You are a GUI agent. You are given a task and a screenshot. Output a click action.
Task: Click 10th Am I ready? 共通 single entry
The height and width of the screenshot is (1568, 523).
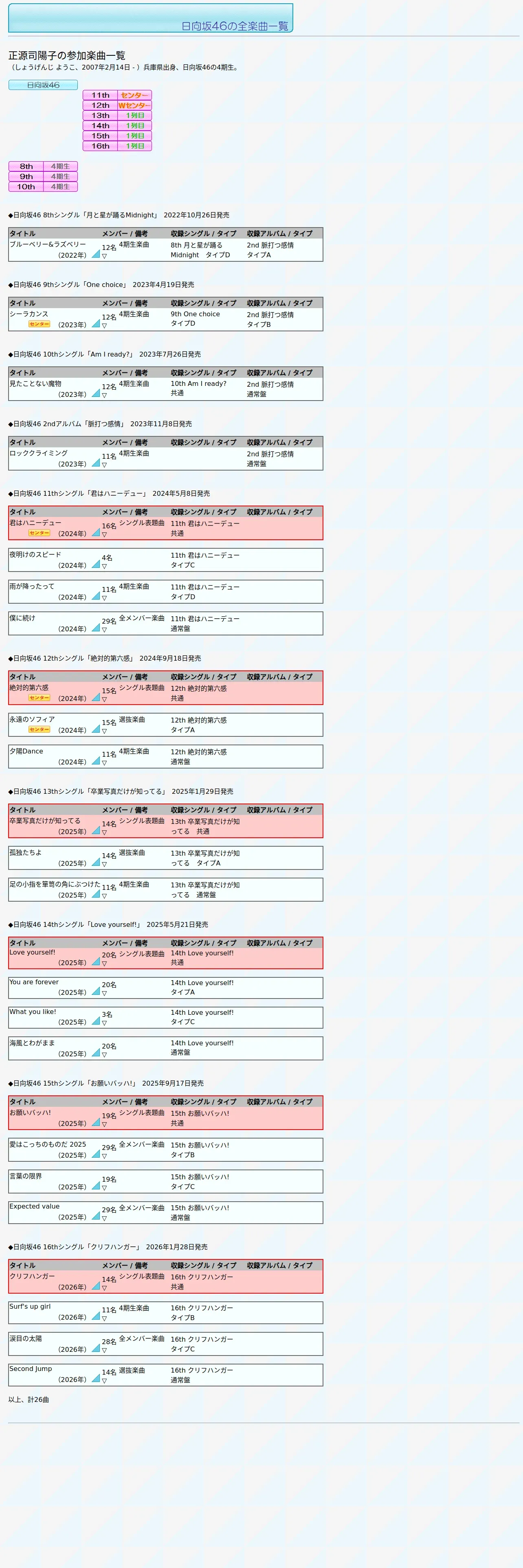pyautogui.click(x=198, y=388)
